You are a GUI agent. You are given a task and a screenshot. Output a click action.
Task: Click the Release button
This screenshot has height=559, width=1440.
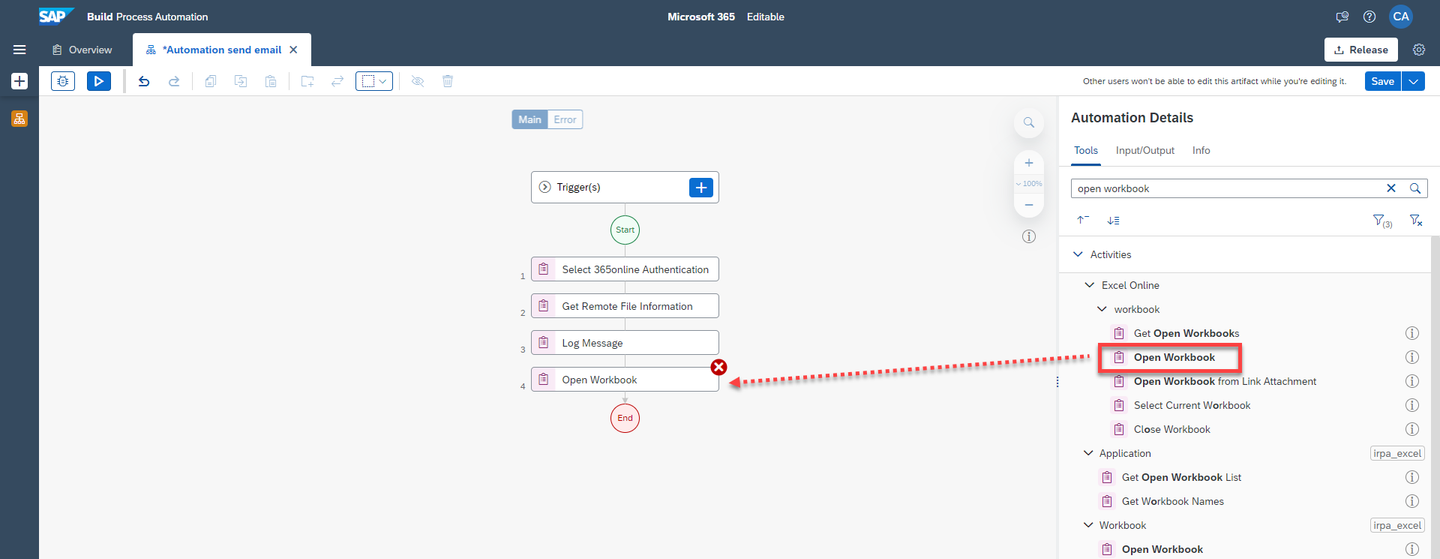[1361, 50]
